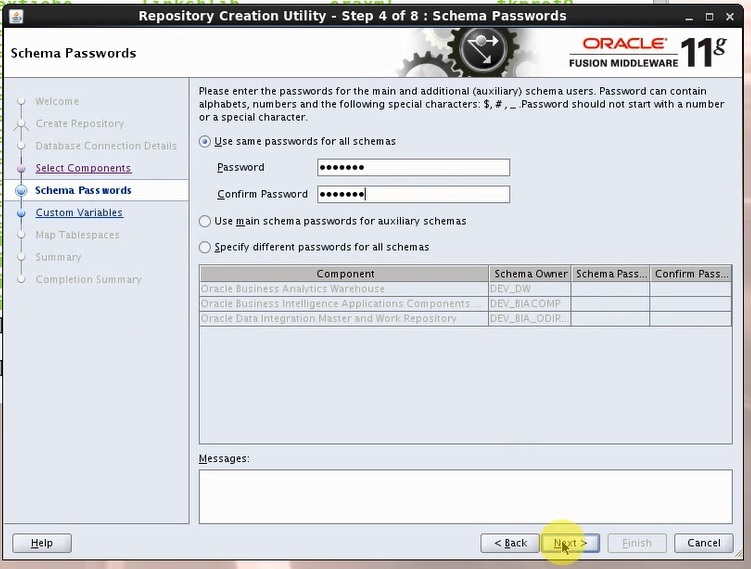Click the Completion Summary step label
The height and width of the screenshot is (569, 751).
point(88,280)
